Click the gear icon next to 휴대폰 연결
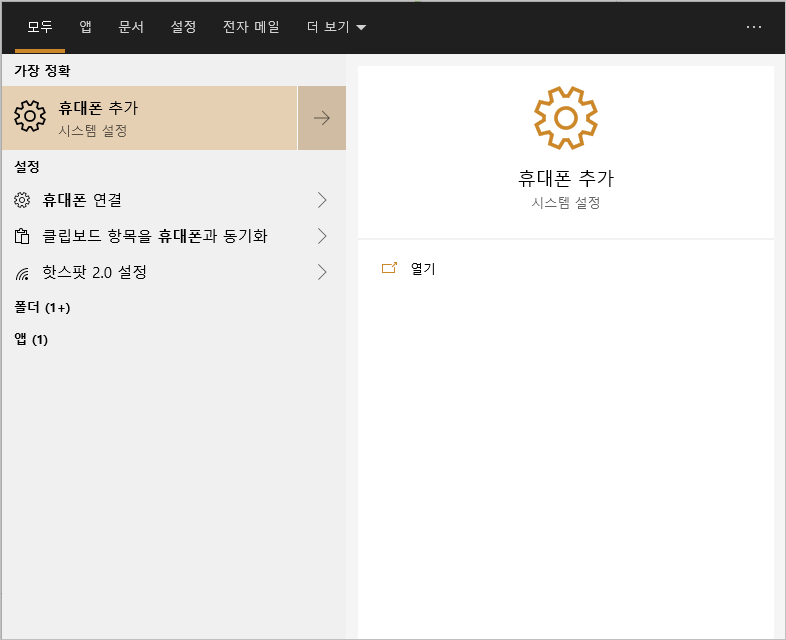The height and width of the screenshot is (640, 786). [x=22, y=200]
